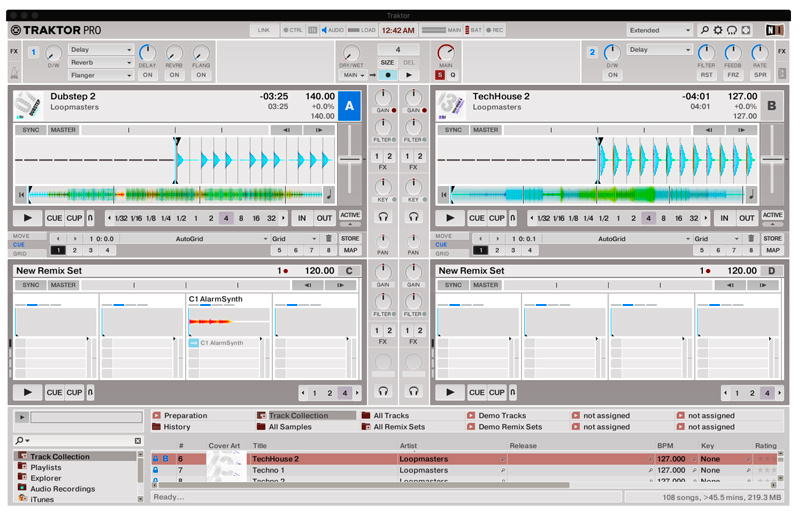Open FX unit 2 Delay dropdown

pos(659,50)
